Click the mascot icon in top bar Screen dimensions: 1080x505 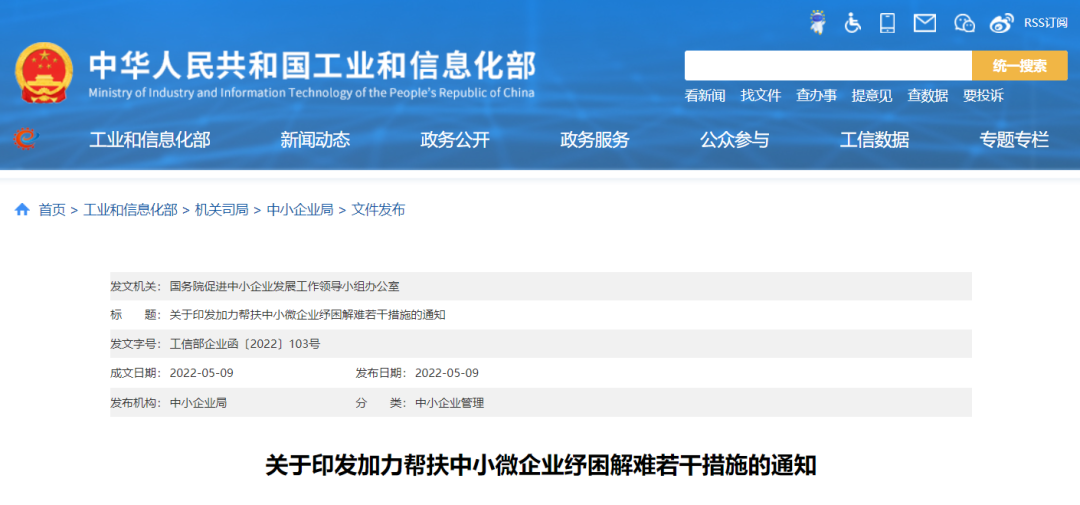pos(818,23)
